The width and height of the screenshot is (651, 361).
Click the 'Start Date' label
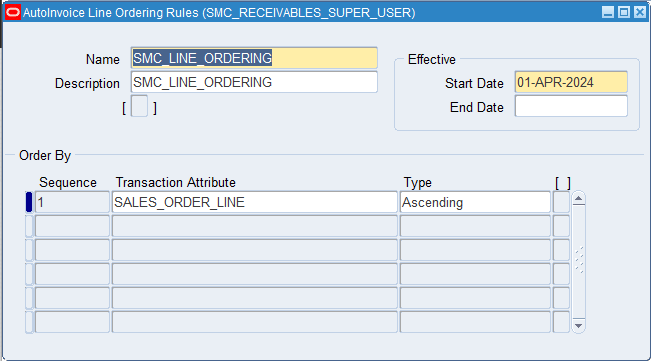[x=474, y=83]
